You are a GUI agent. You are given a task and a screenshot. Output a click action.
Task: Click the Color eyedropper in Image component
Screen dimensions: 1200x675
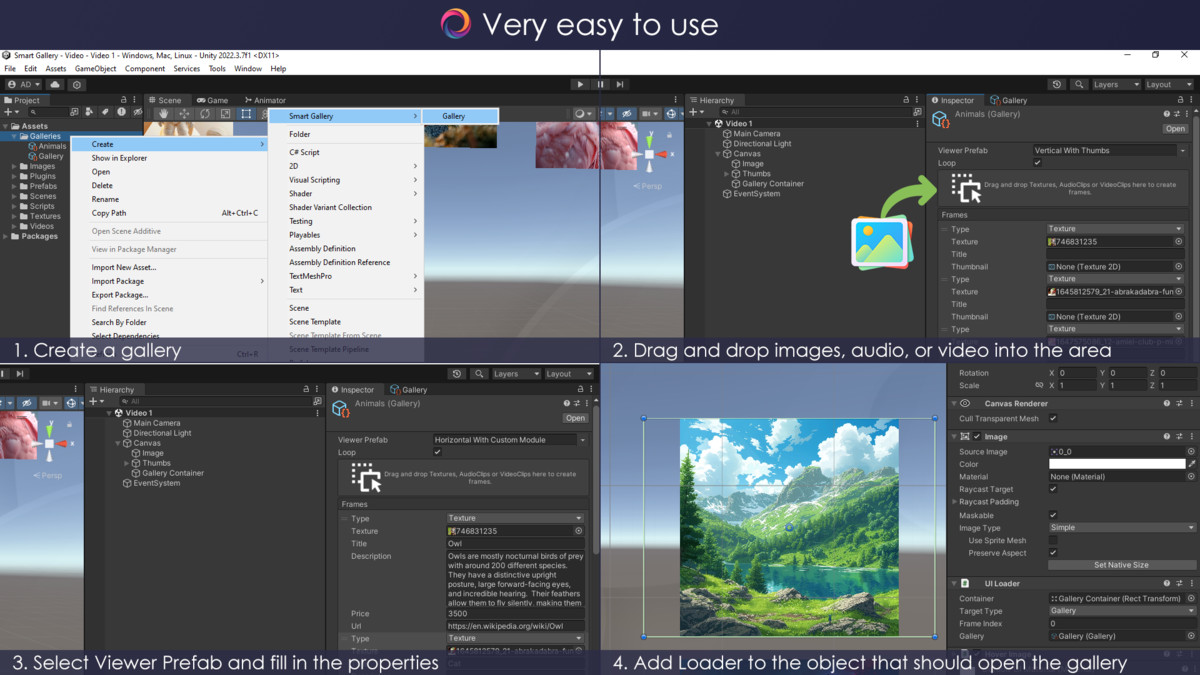tap(1191, 464)
